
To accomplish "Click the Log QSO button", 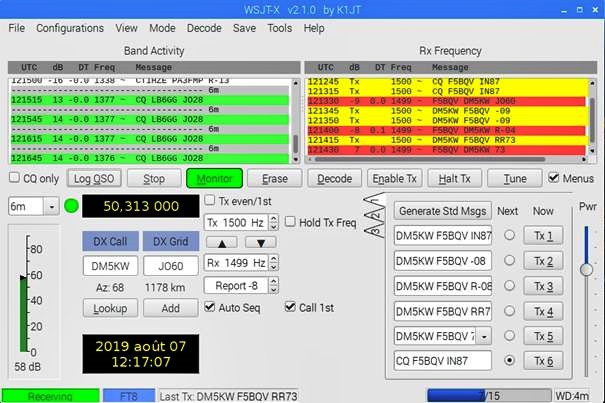I will [x=94, y=178].
